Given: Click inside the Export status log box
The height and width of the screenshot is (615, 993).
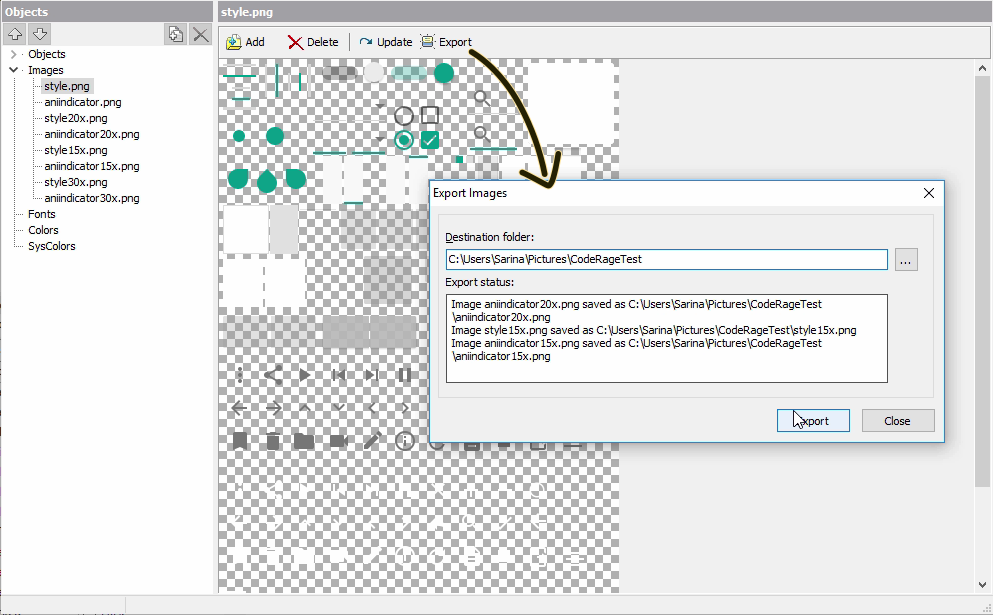Looking at the screenshot, I should [666, 338].
